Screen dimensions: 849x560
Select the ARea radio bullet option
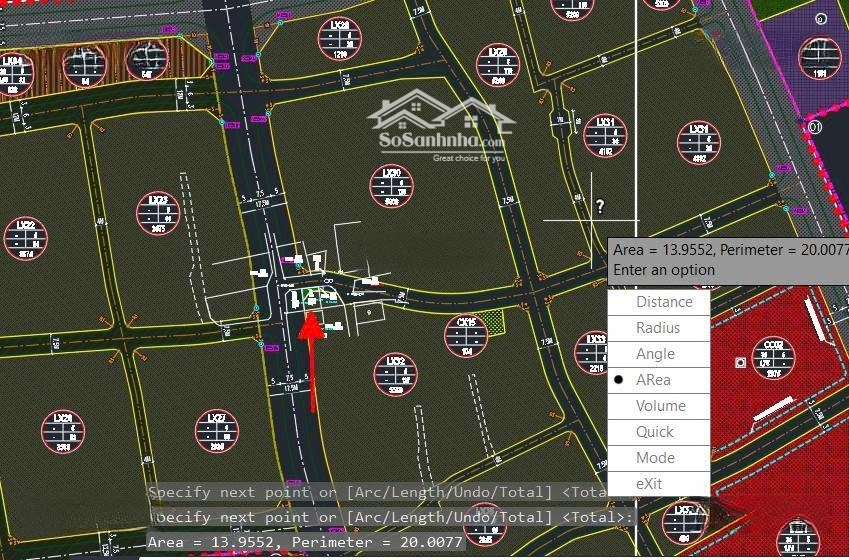point(619,380)
